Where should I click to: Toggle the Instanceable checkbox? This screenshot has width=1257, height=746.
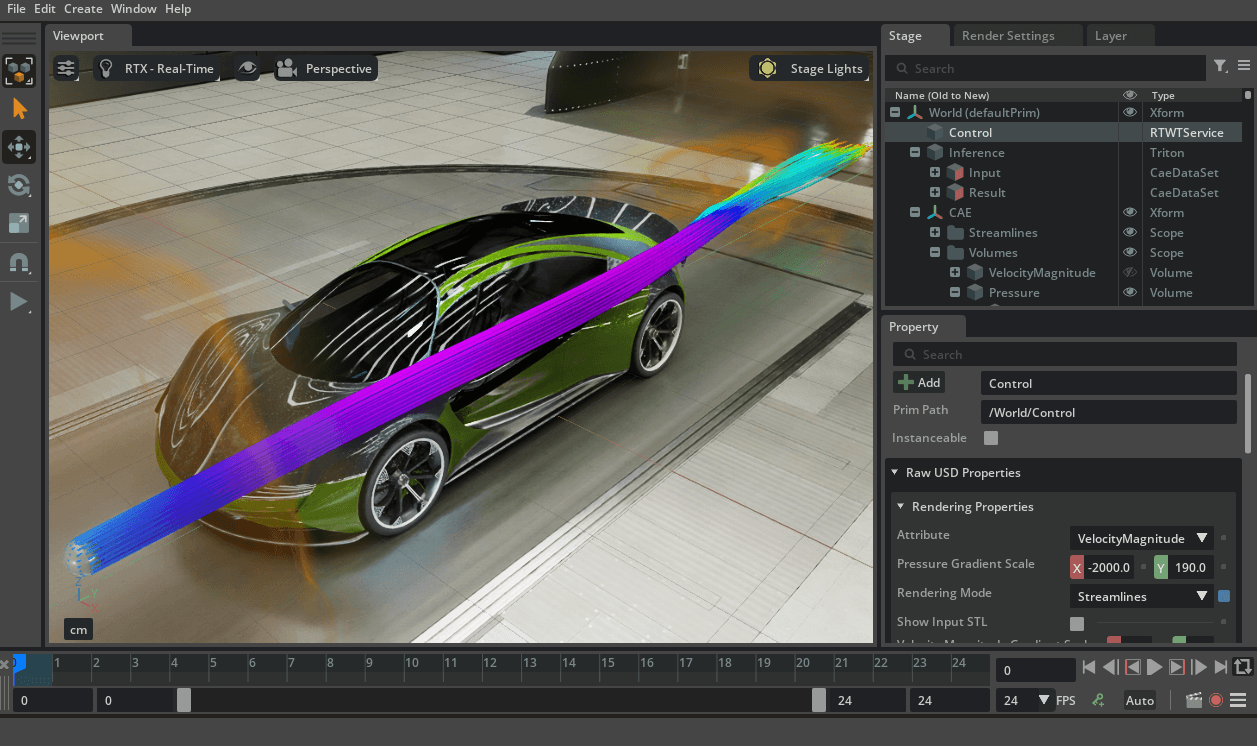point(990,438)
